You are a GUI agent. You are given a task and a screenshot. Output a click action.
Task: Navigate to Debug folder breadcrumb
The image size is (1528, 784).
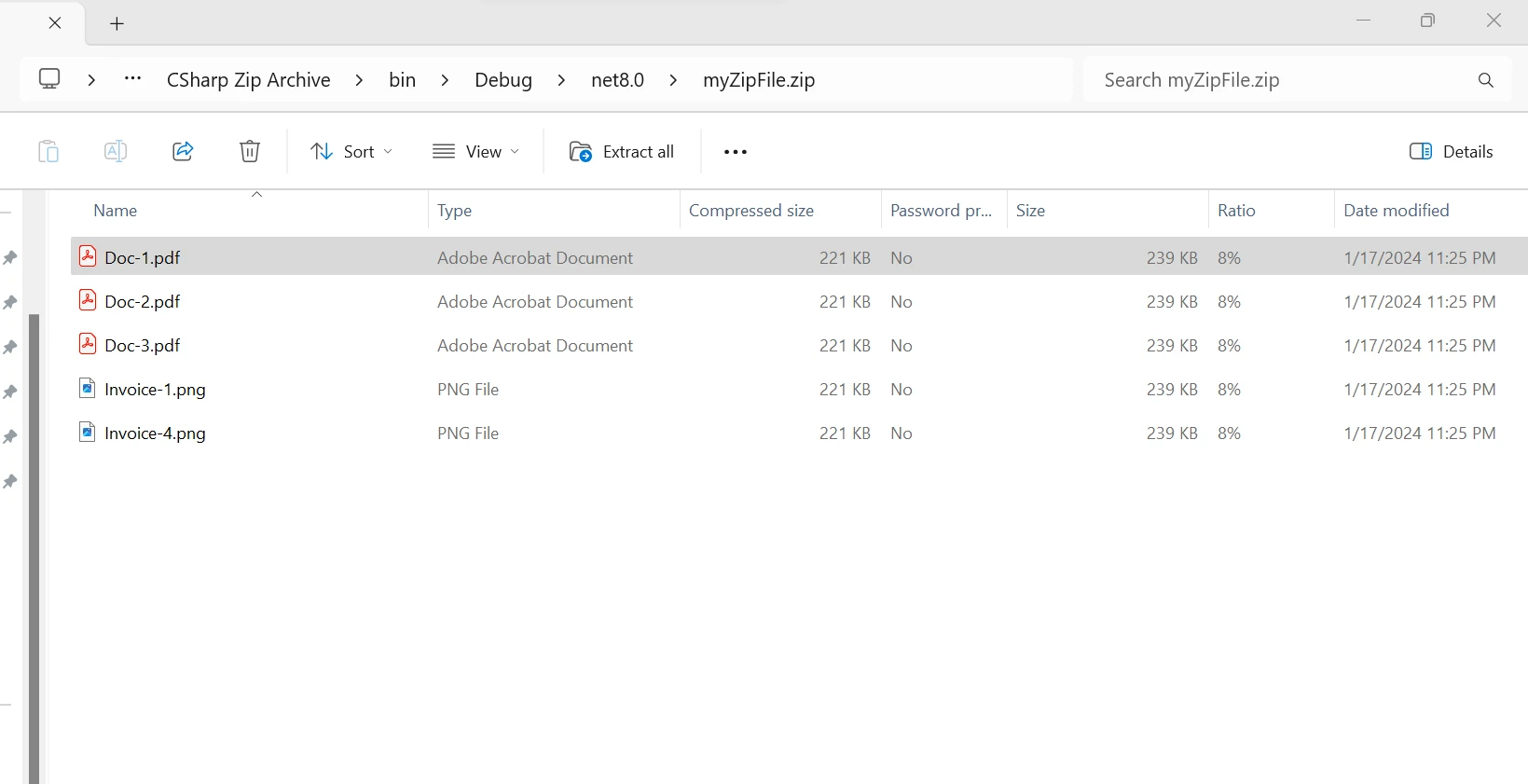pos(502,80)
